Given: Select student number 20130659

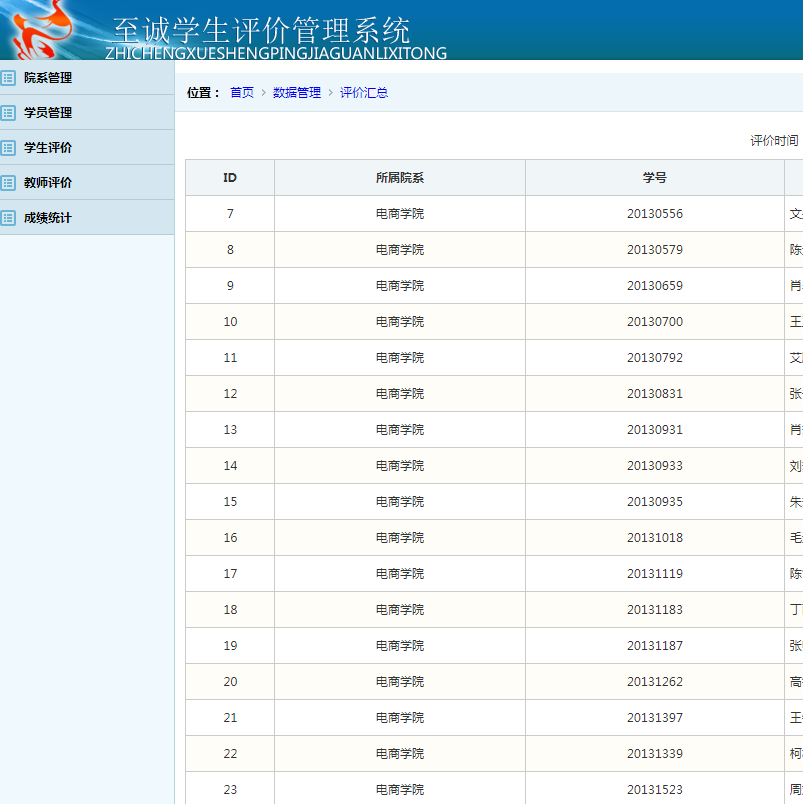Looking at the screenshot, I should (655, 286).
